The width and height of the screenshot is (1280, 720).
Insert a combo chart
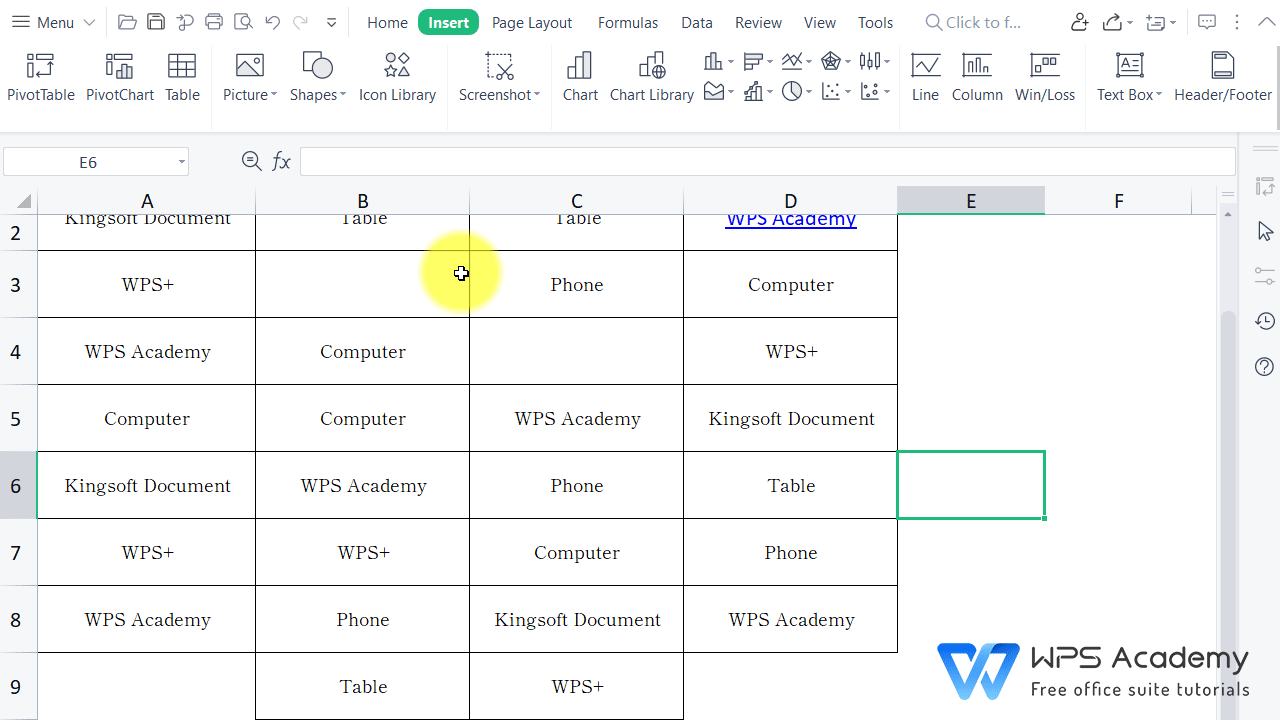(753, 92)
